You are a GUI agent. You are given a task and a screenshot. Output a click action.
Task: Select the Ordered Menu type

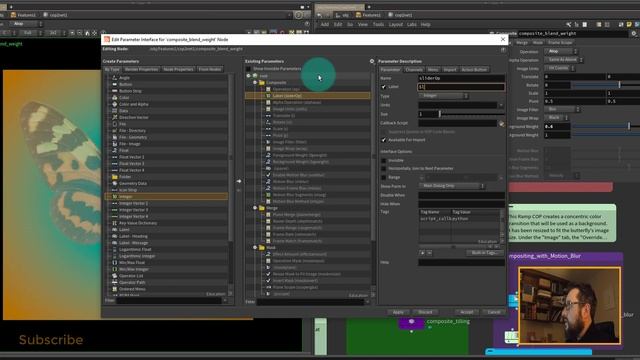pos(132,289)
